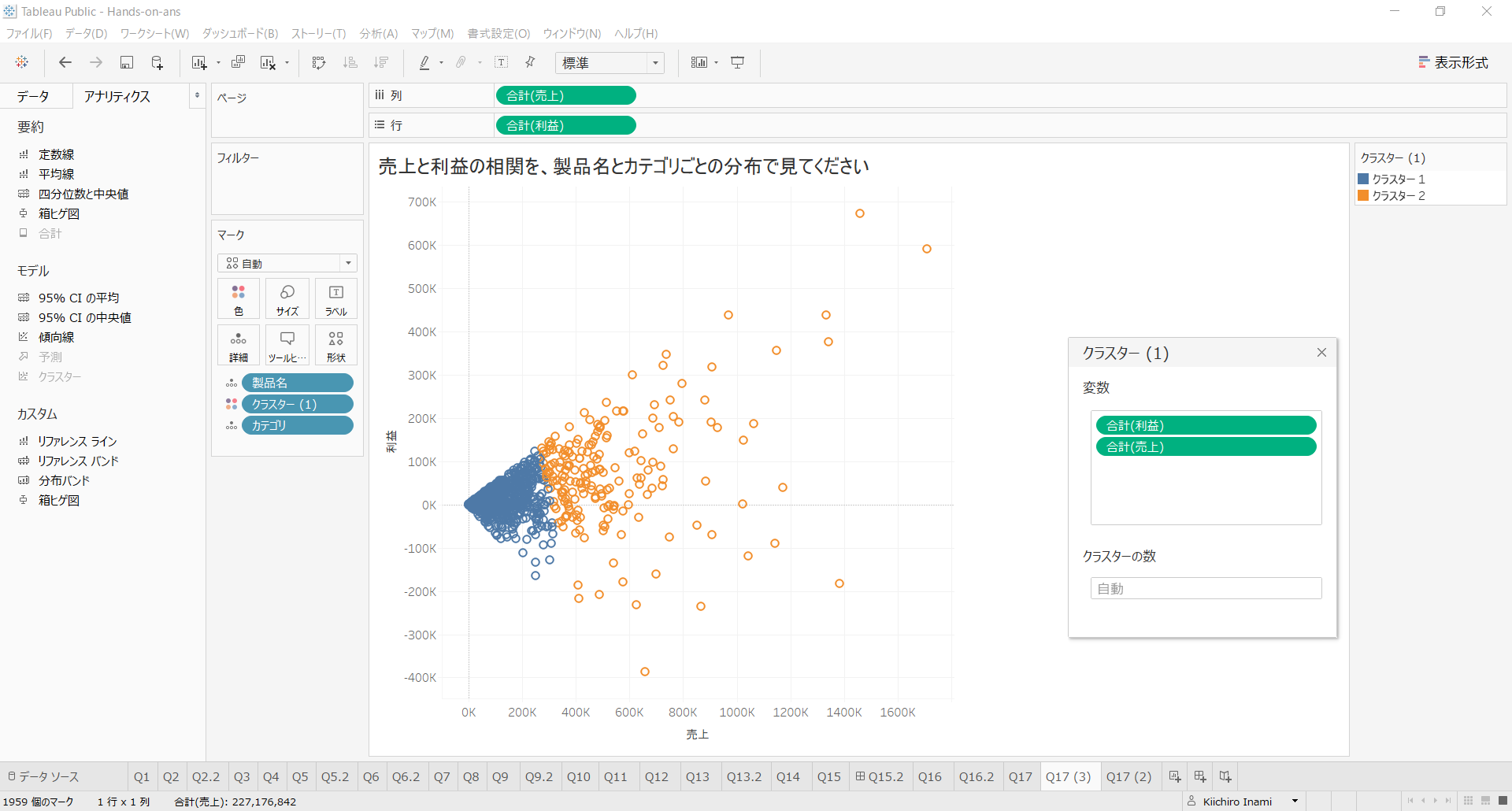This screenshot has width=1512, height=811.
Task: Open the highlight pen tool
Action: click(x=424, y=62)
